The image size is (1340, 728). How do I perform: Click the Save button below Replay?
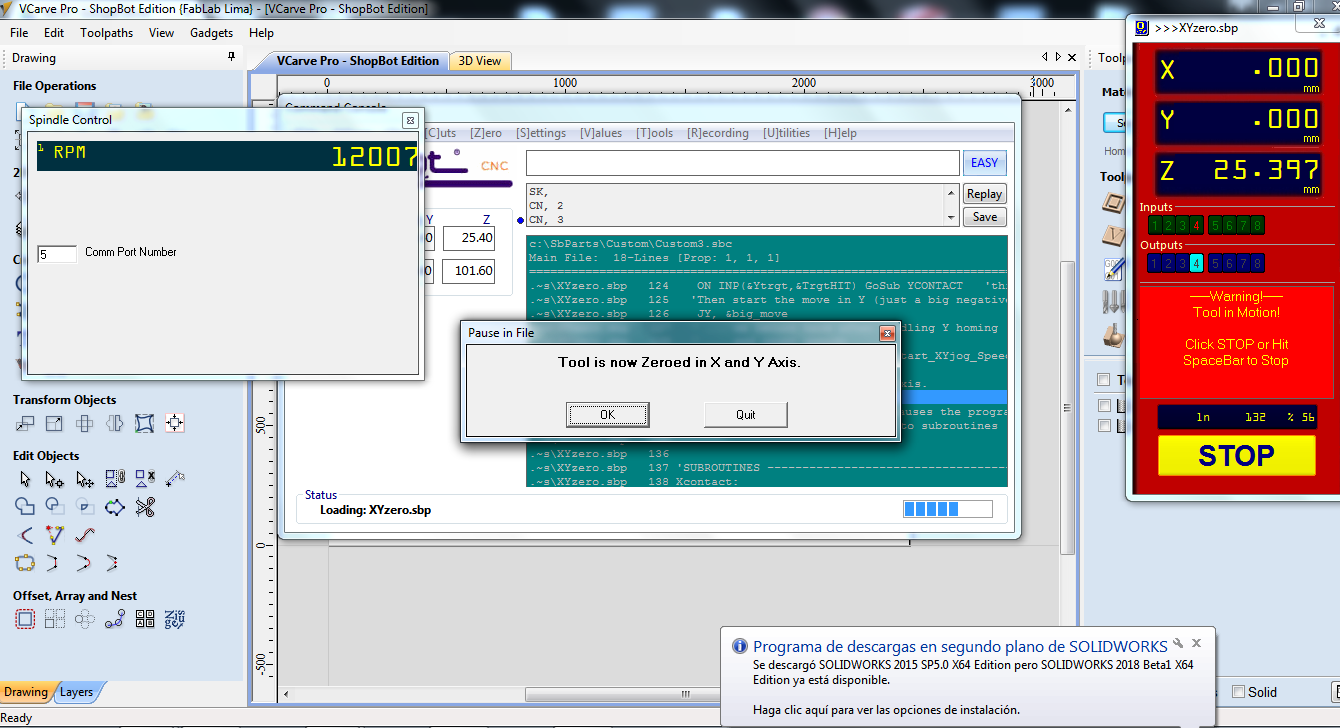tap(985, 217)
